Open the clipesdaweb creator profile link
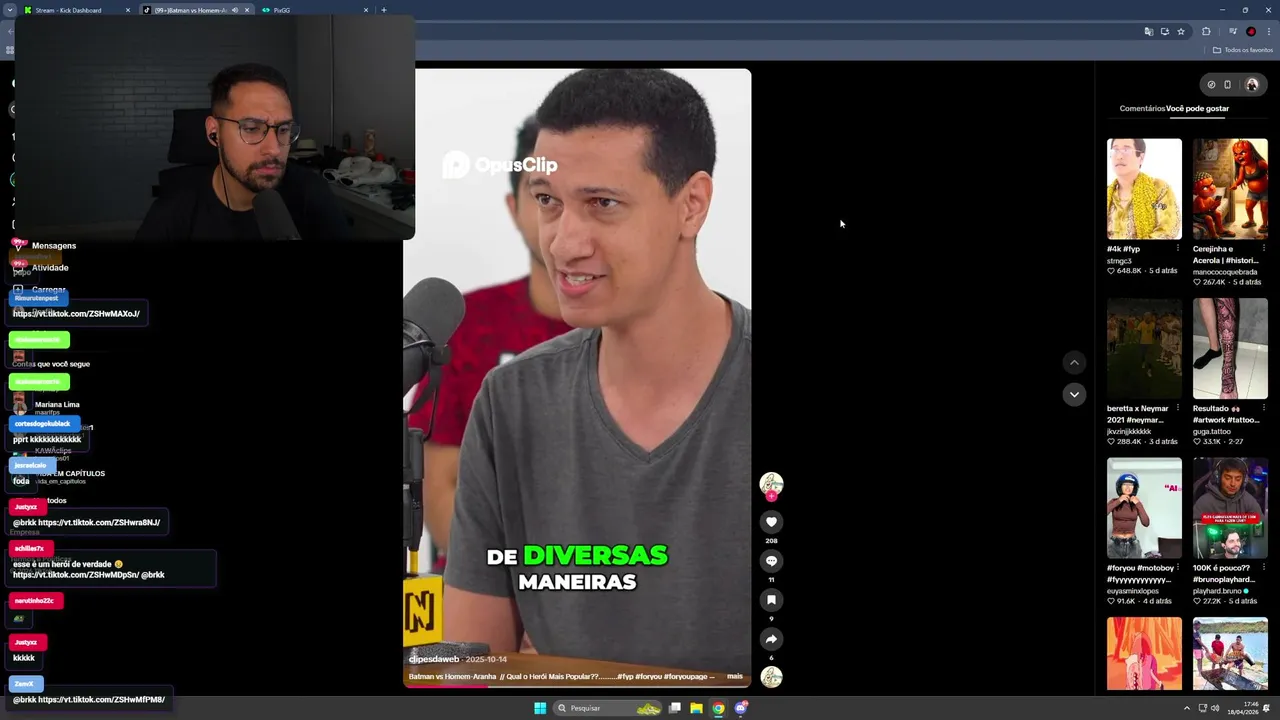 434,659
